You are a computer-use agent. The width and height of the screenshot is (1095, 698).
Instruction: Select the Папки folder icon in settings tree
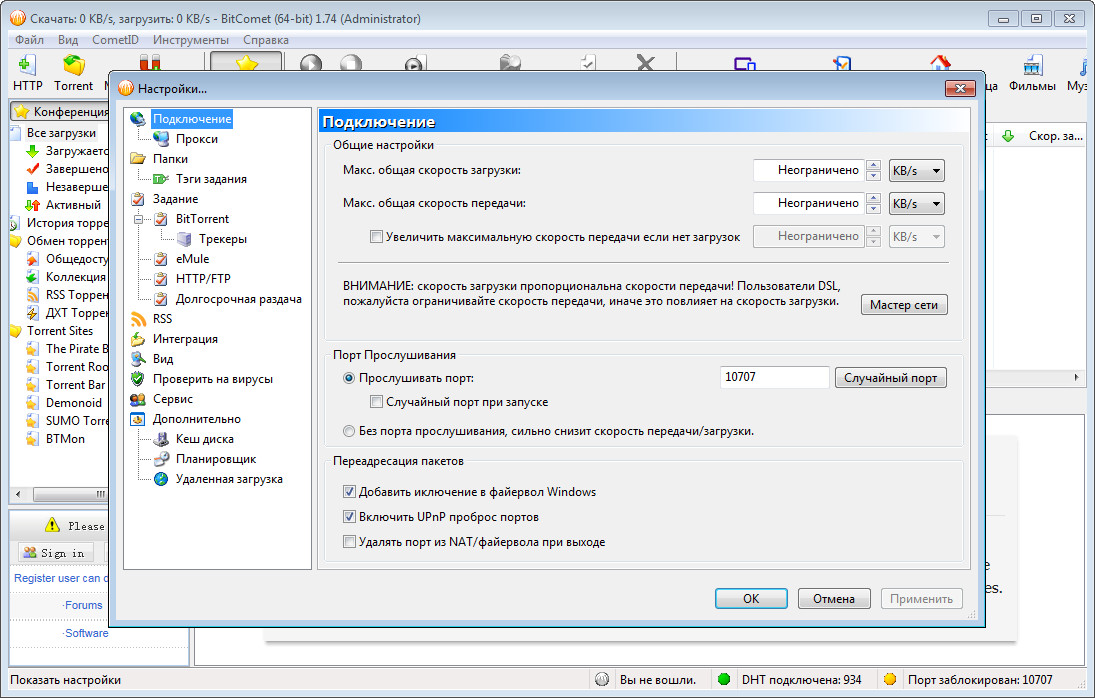138,159
